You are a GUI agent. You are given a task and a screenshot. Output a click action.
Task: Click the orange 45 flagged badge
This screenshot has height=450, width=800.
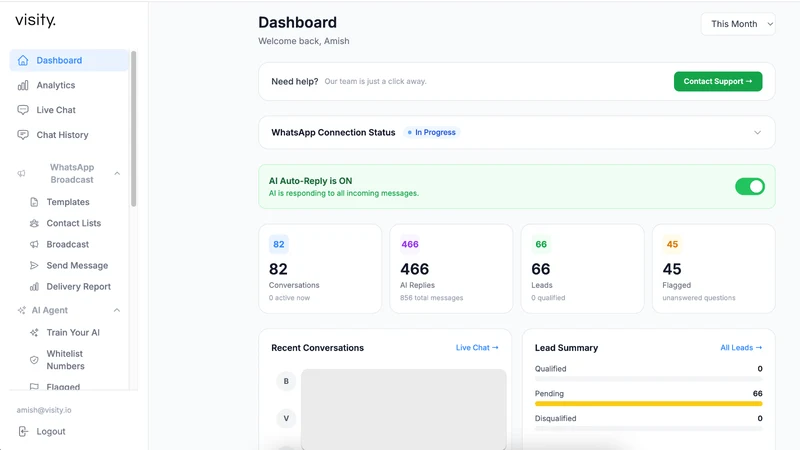pyautogui.click(x=672, y=244)
